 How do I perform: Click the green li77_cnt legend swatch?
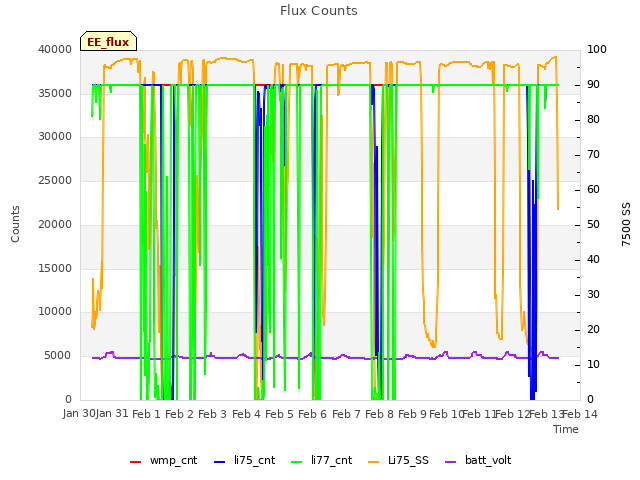tap(296, 462)
